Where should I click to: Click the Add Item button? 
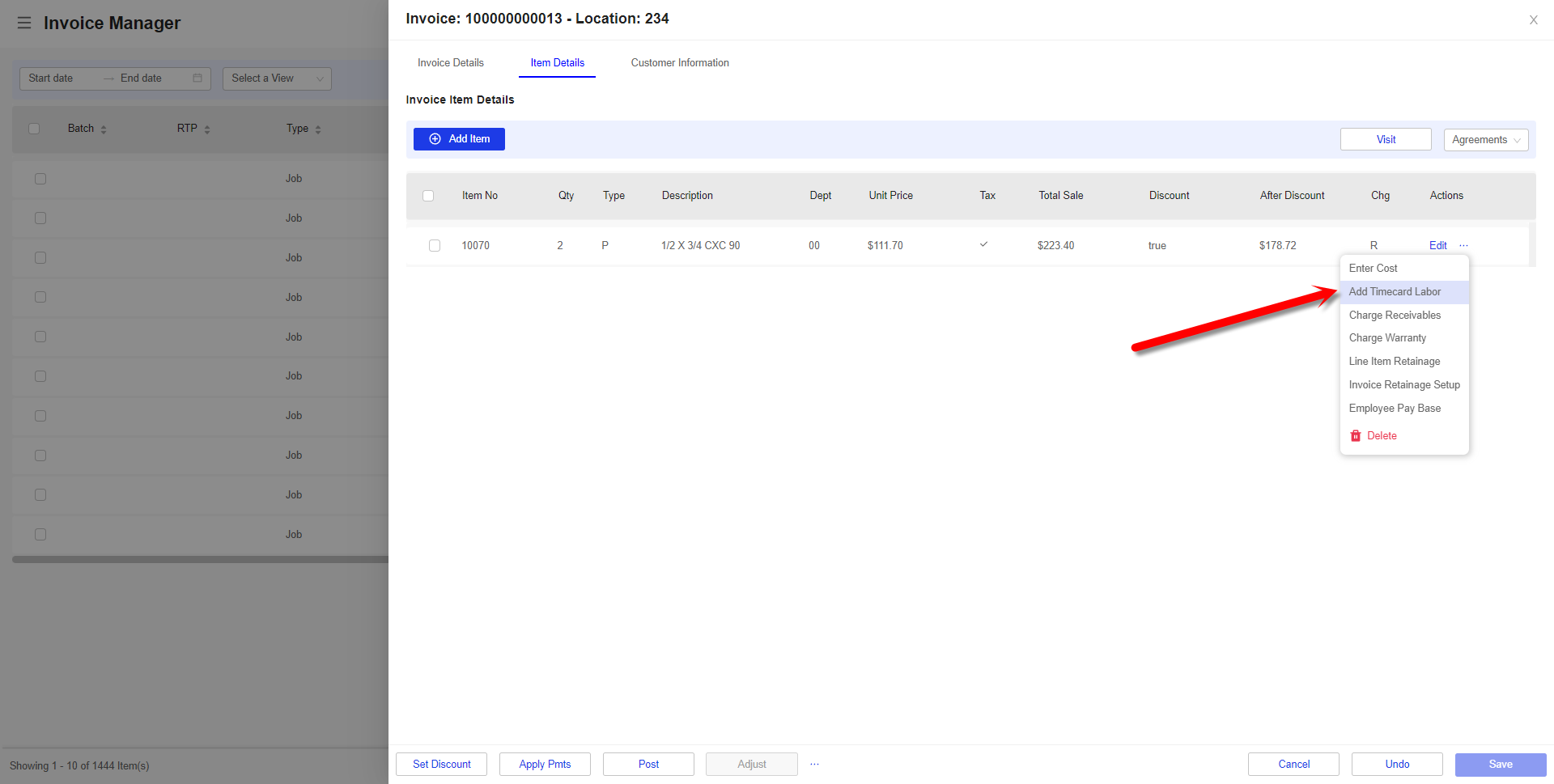click(x=459, y=139)
